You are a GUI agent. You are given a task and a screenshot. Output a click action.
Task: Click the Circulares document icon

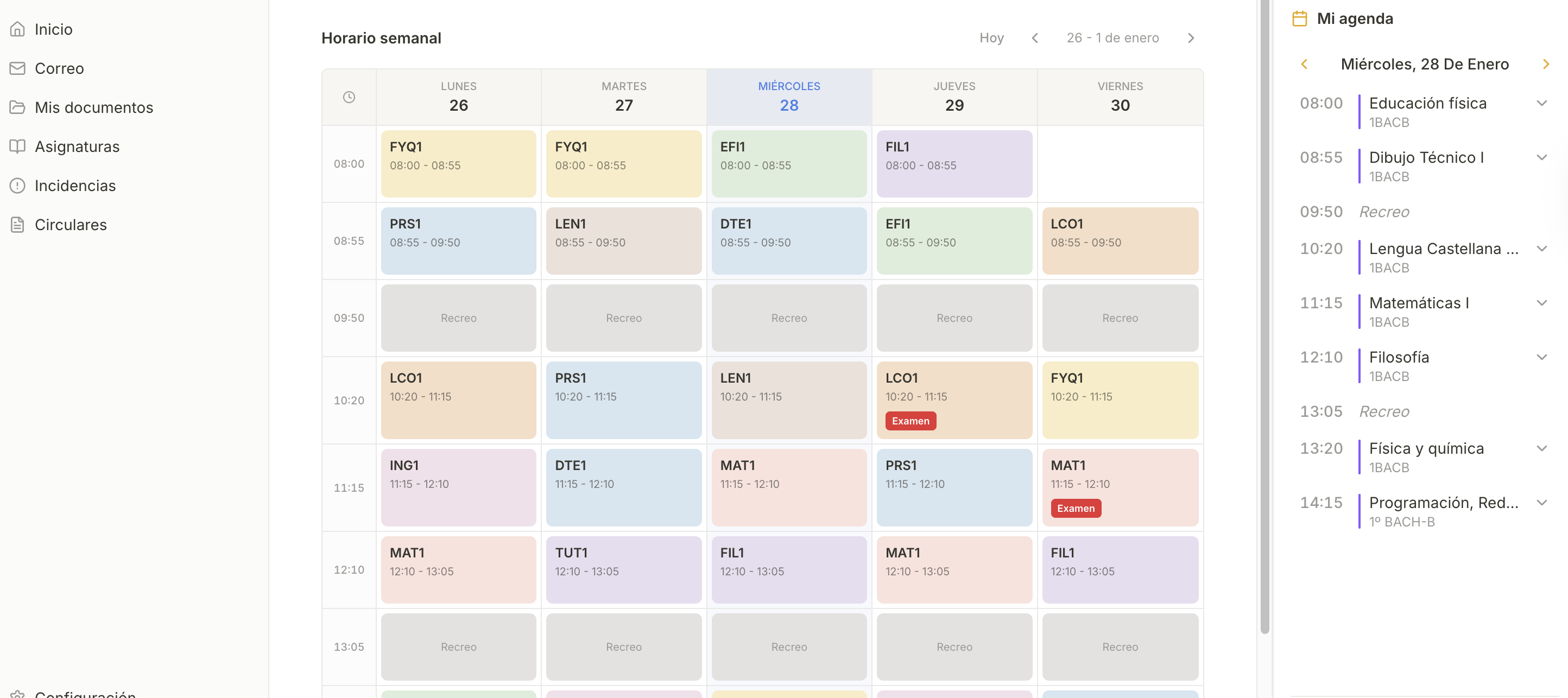point(18,225)
